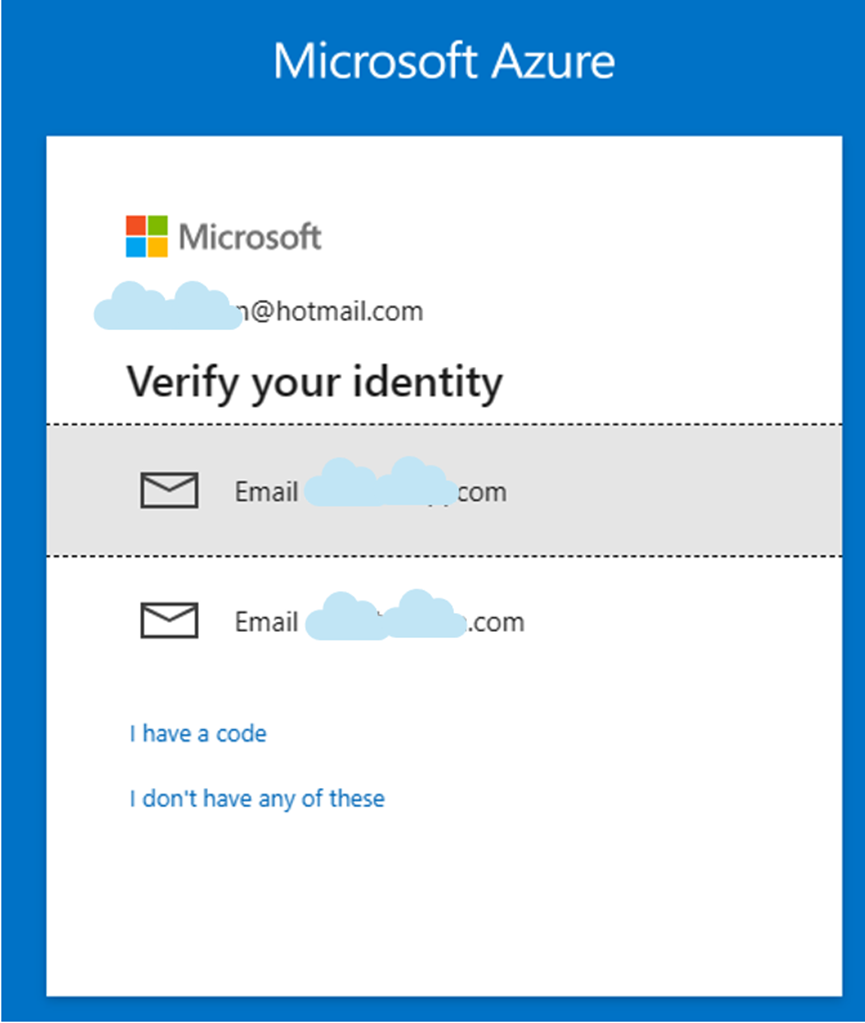The image size is (865, 1023).
Task: Click "I don't have any of these"
Action: tap(257, 798)
